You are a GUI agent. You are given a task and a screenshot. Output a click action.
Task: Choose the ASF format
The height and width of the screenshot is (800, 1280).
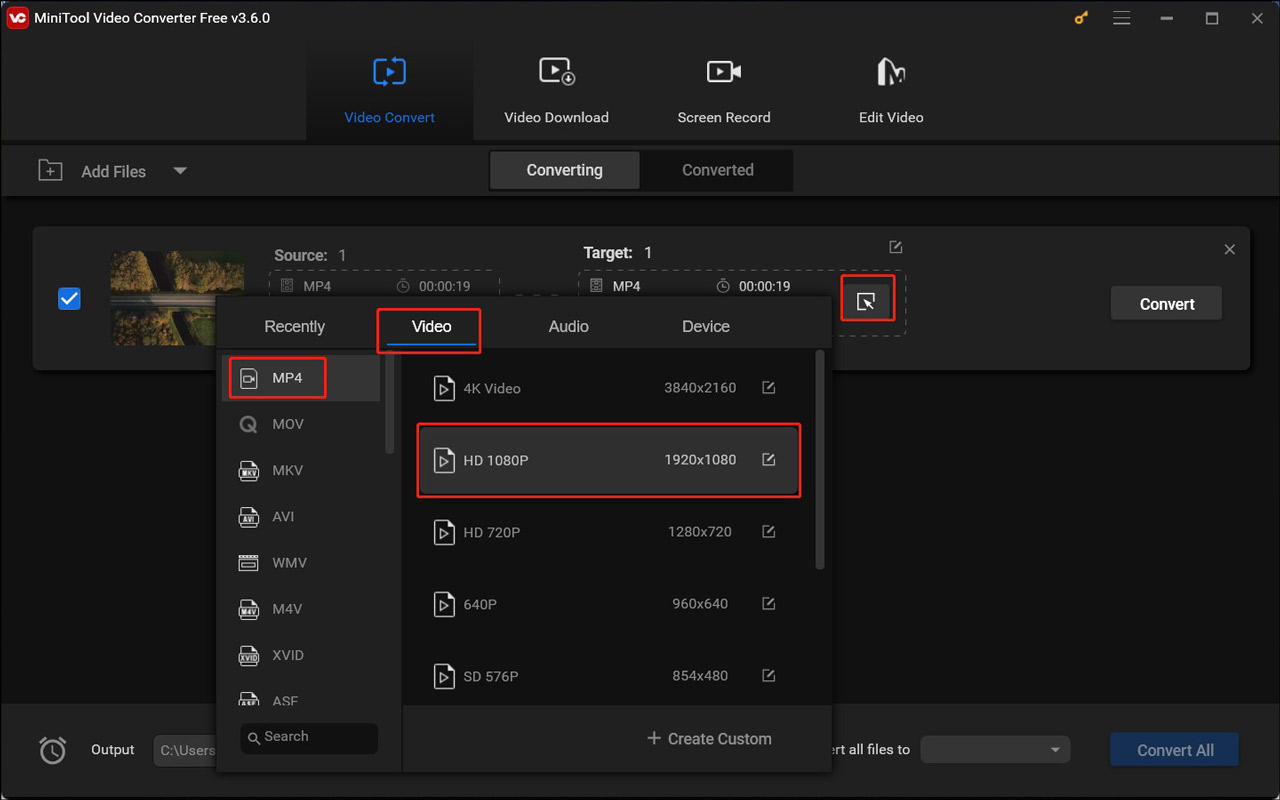tap(301, 698)
